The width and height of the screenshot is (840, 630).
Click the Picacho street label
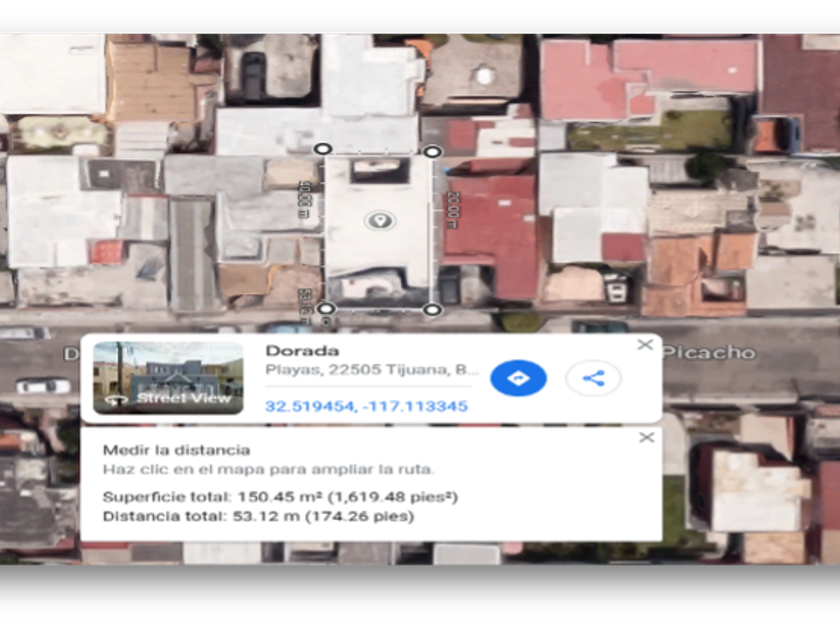pyautogui.click(x=710, y=352)
